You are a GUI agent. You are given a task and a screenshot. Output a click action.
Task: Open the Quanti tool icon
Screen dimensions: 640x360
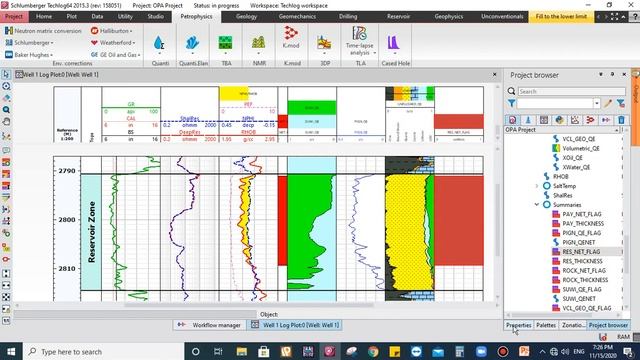coord(160,43)
